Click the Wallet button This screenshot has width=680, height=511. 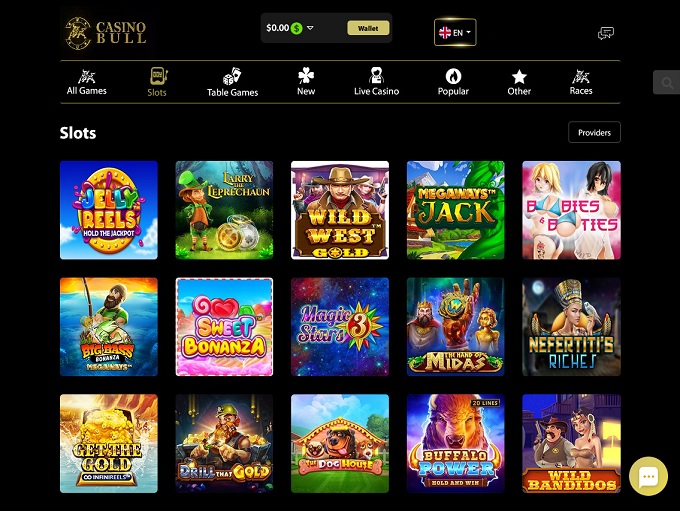coord(368,28)
